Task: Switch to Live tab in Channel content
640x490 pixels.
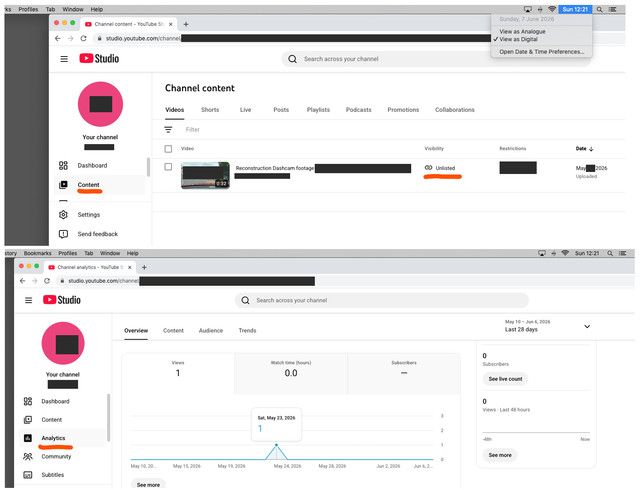Action: [x=245, y=110]
